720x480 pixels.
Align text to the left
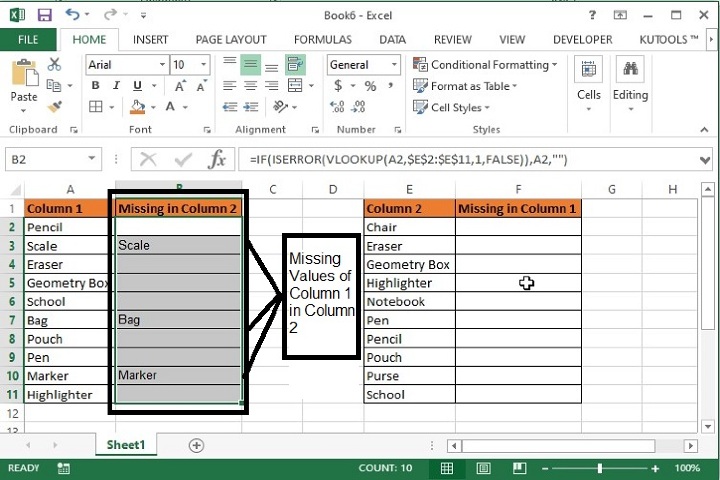click(x=230, y=85)
